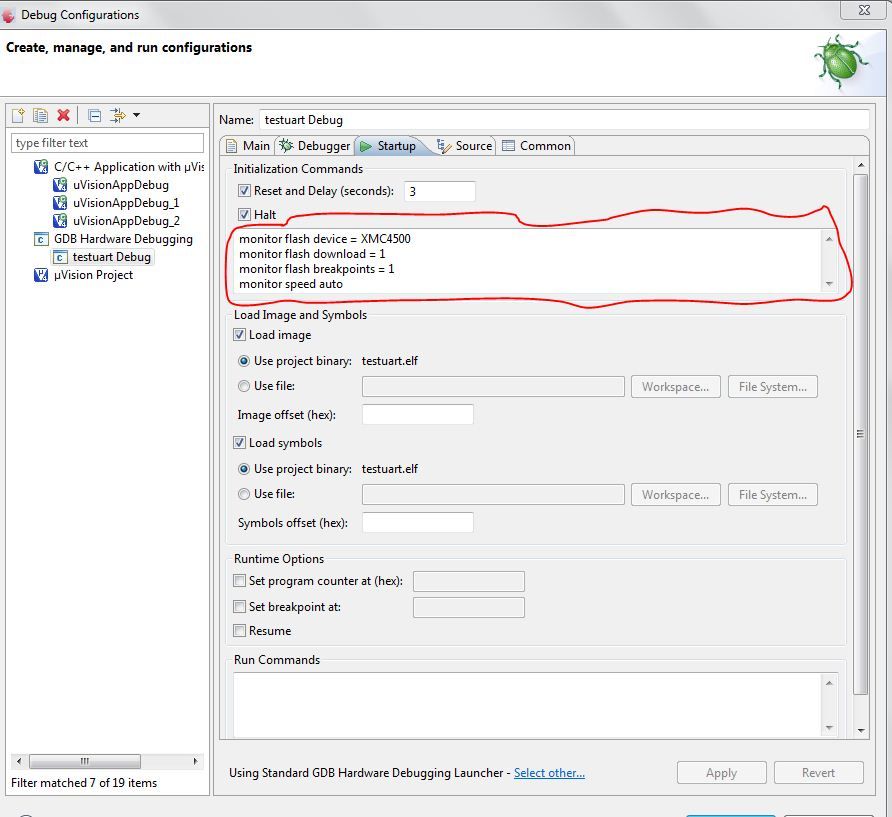Click the Apply button

pyautogui.click(x=721, y=773)
